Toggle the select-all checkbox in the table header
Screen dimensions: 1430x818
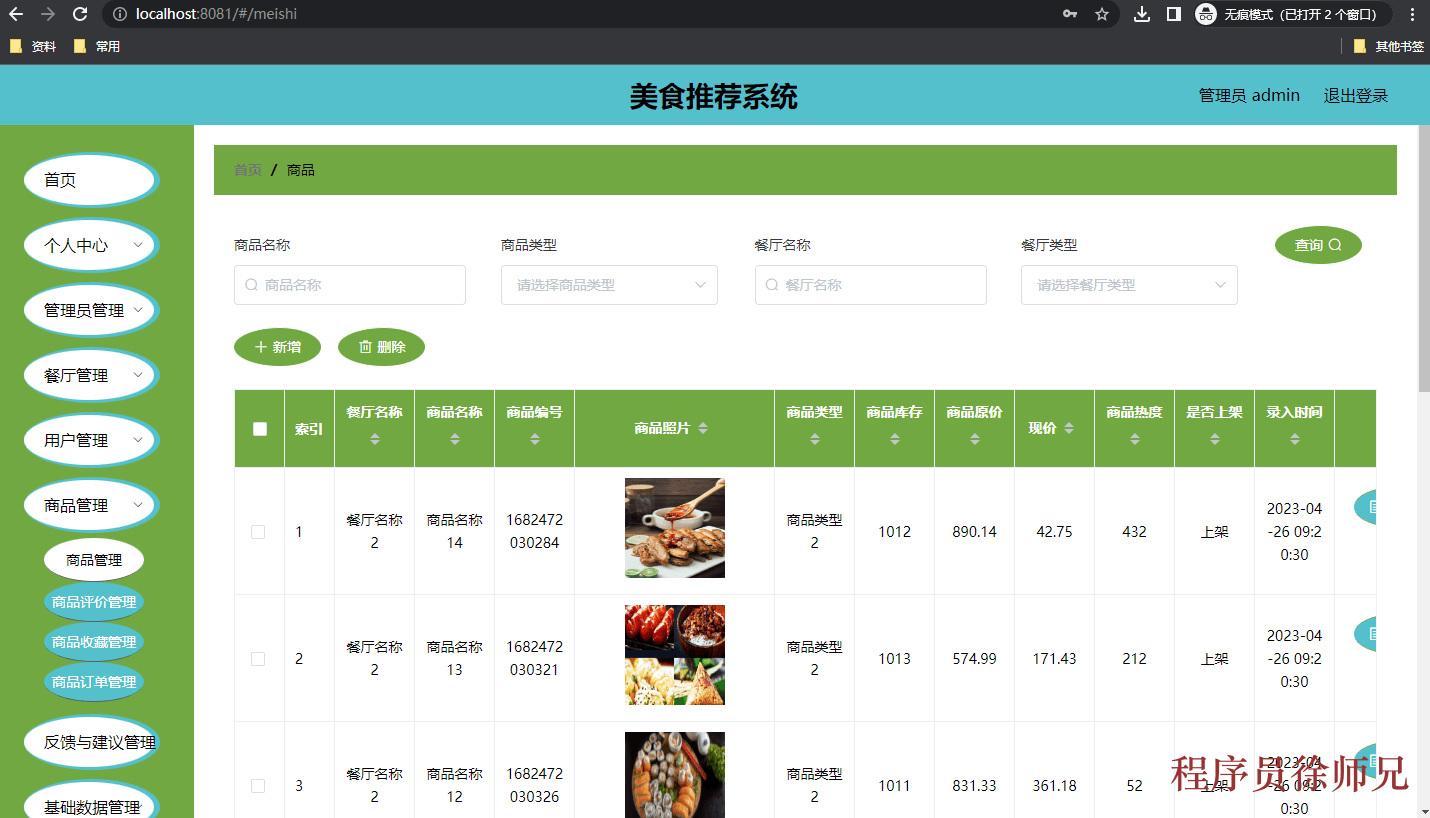pyautogui.click(x=259, y=428)
